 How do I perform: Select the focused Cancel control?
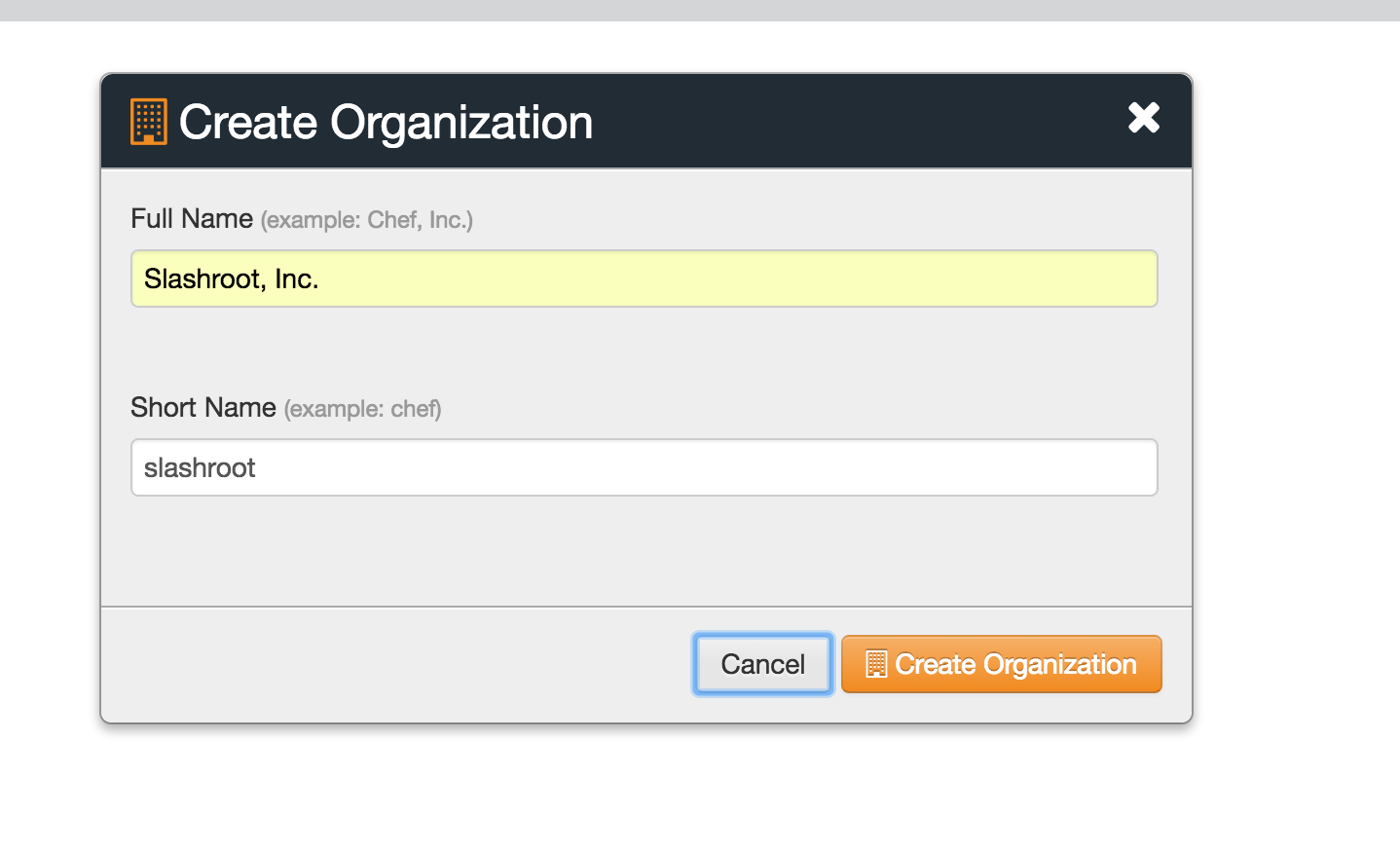coord(762,664)
